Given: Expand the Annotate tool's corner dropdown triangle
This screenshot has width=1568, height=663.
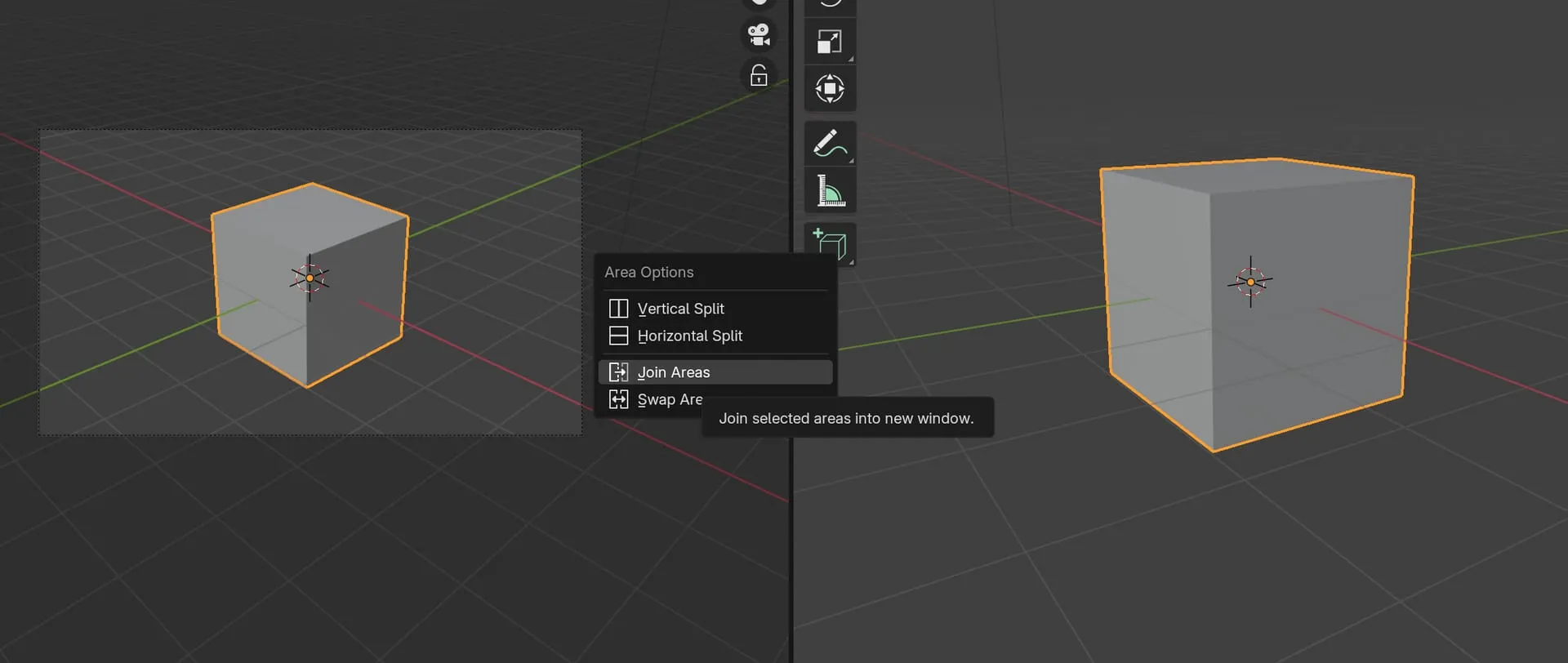Looking at the screenshot, I should tap(850, 161).
